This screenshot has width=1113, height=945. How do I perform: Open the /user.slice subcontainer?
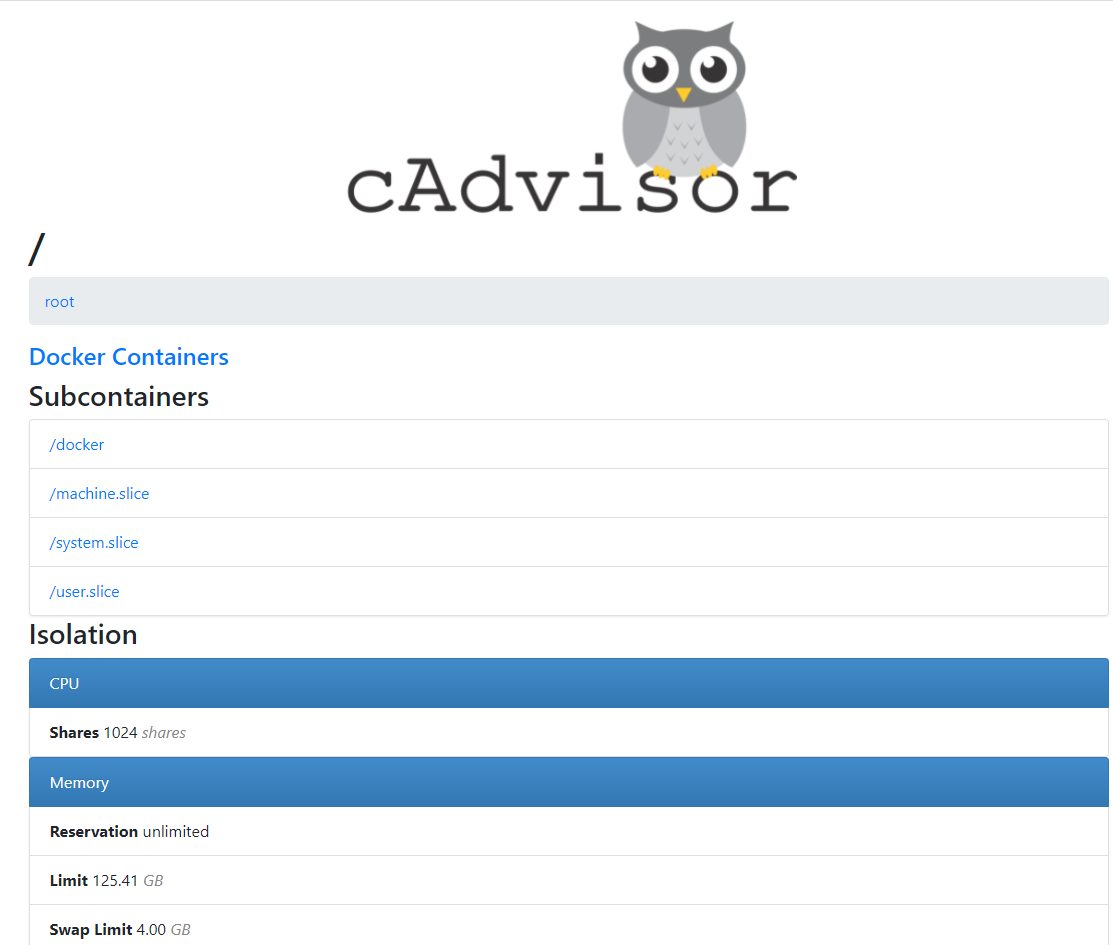coord(84,591)
